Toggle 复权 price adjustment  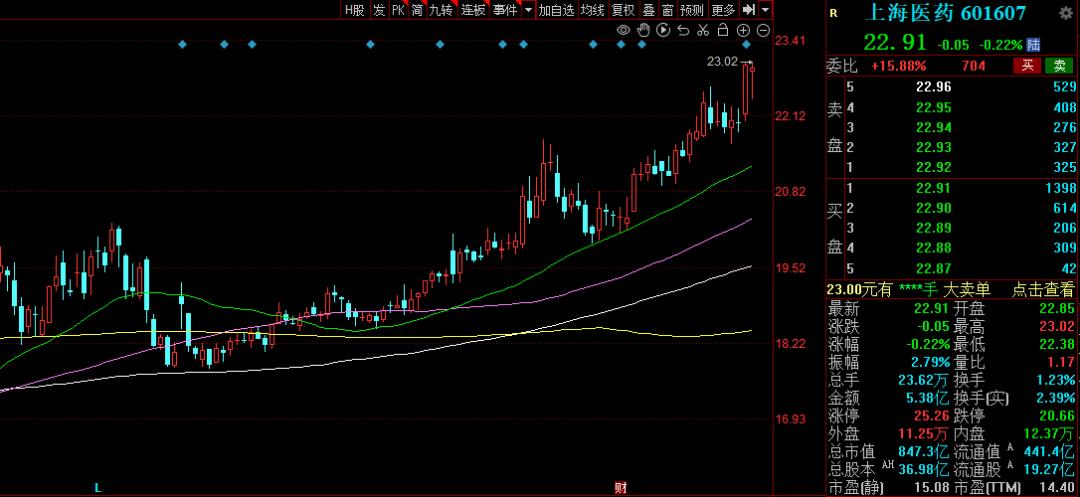623,10
